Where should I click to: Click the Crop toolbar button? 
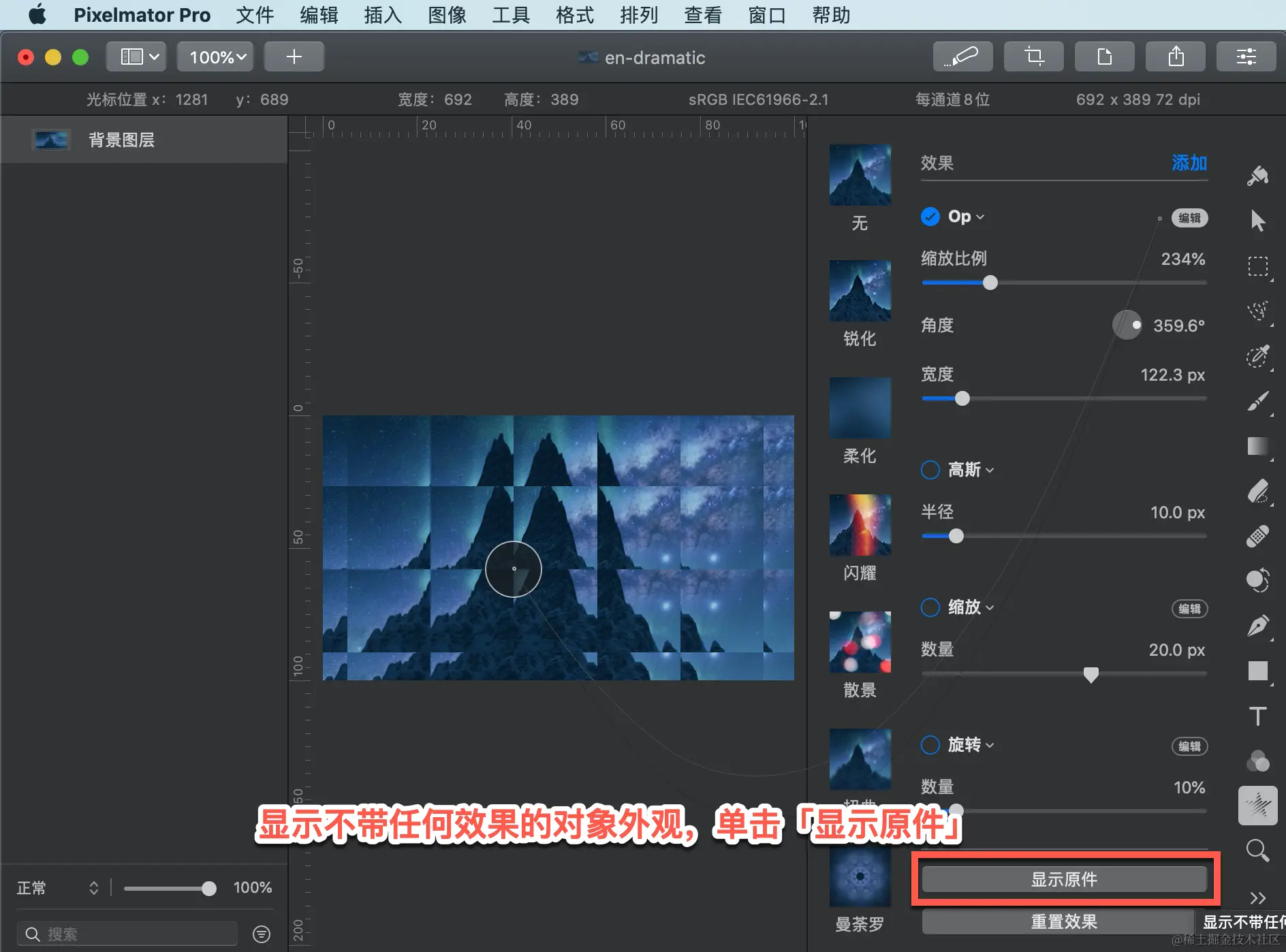(1033, 57)
